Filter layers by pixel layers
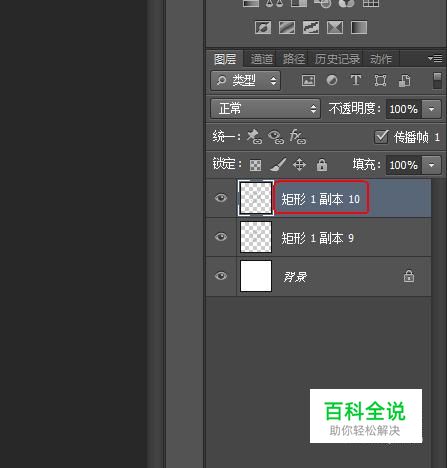Image resolution: width=447 pixels, height=468 pixels. [308, 81]
